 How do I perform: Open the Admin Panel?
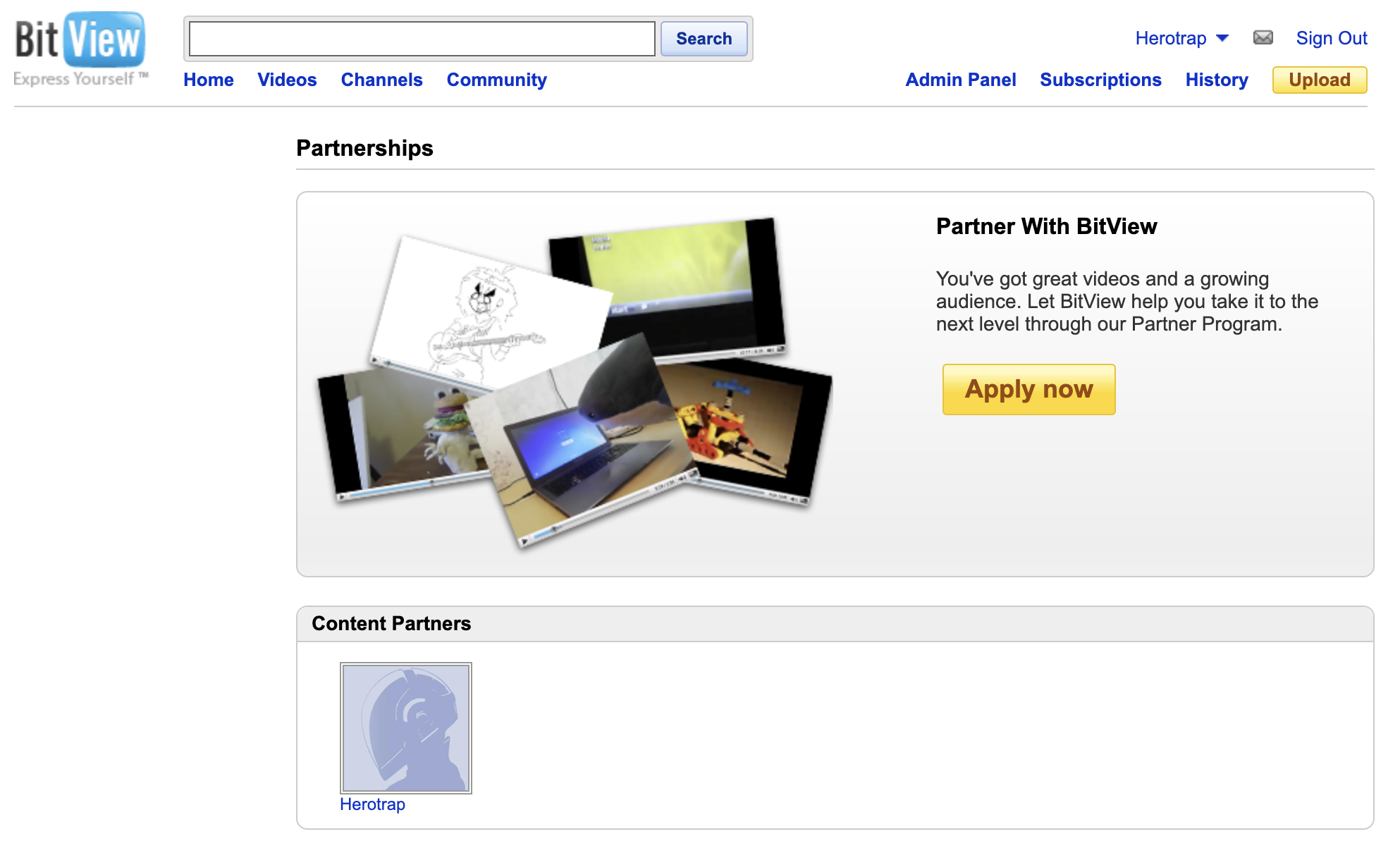click(x=960, y=80)
